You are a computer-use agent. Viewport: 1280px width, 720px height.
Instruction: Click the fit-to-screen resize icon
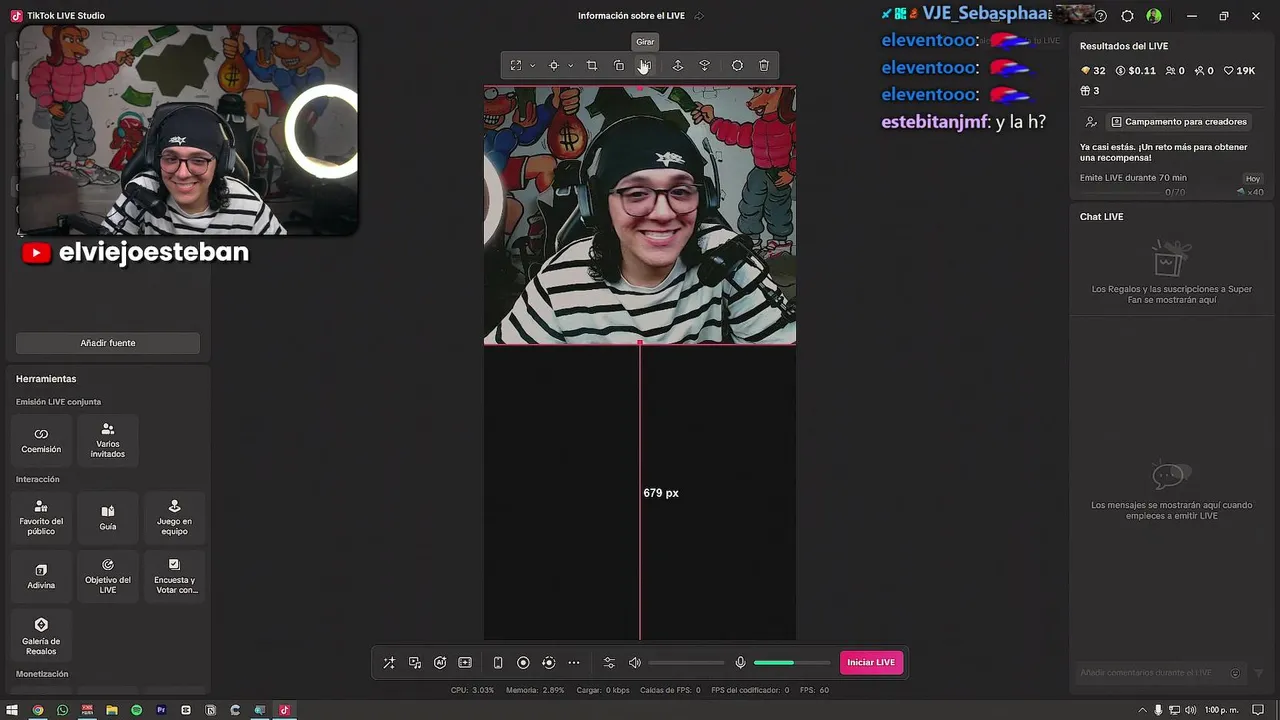(516, 66)
